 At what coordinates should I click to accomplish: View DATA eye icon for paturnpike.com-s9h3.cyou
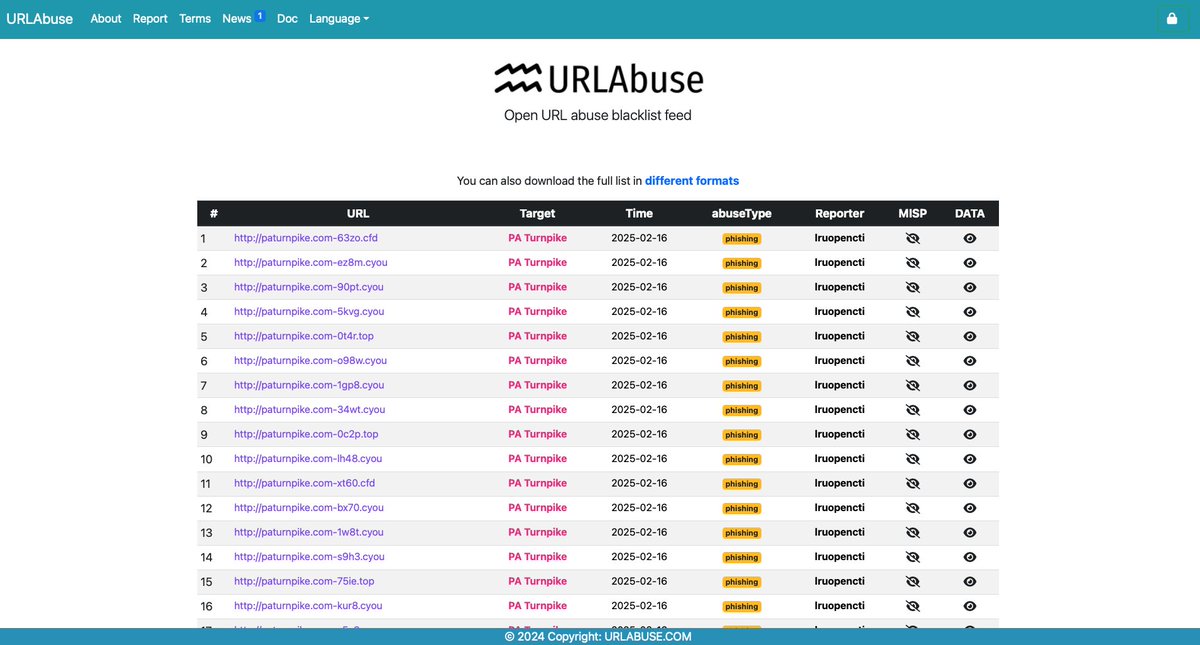[x=969, y=557]
